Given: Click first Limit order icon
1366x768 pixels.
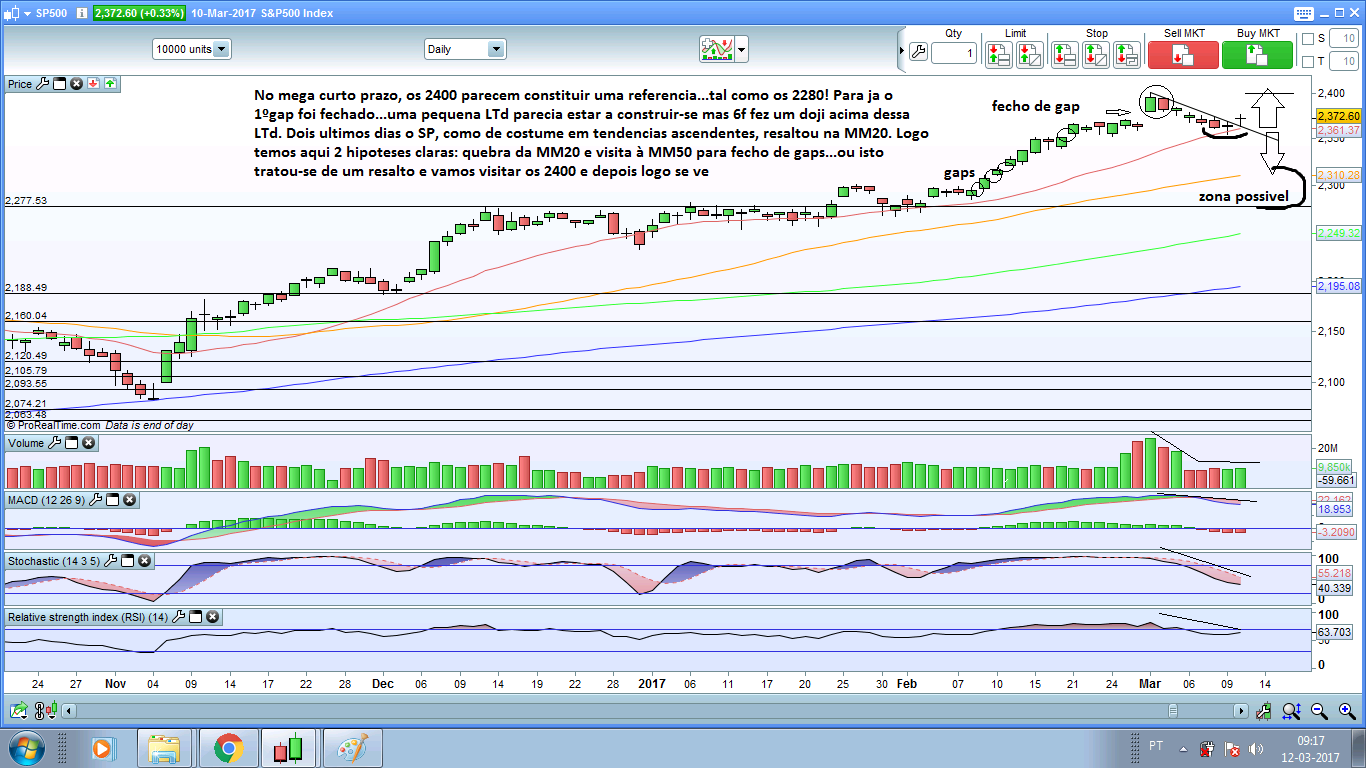Looking at the screenshot, I should tap(997, 54).
